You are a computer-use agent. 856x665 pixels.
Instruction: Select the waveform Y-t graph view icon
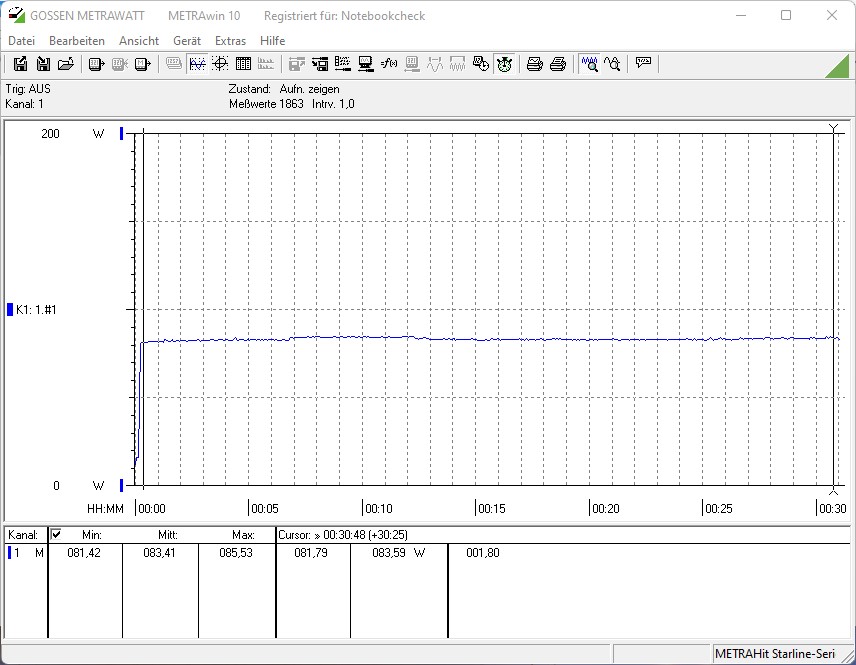[x=197, y=64]
